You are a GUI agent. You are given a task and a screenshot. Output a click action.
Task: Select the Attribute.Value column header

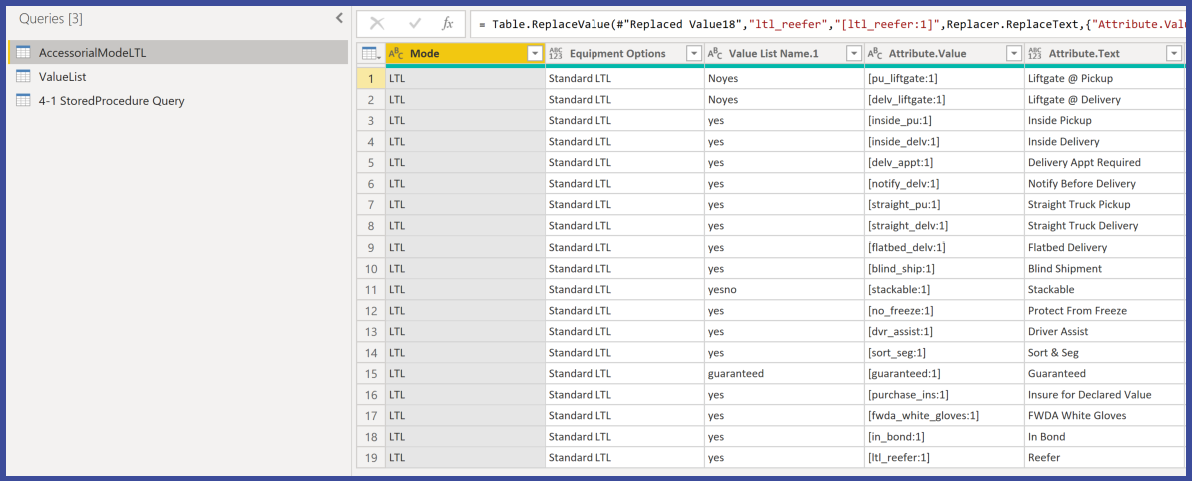944,53
